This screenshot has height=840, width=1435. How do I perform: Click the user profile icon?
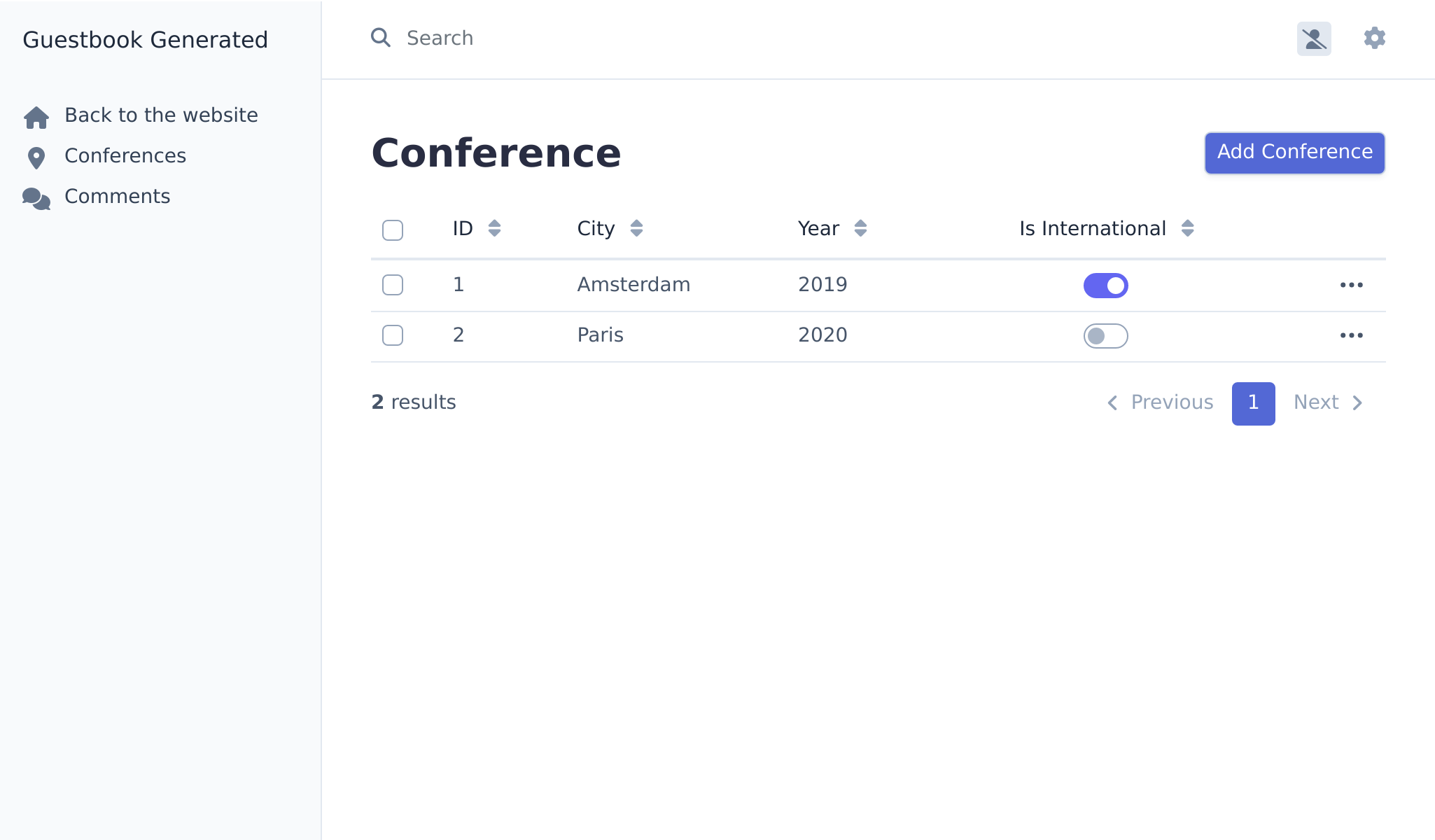[x=1315, y=38]
